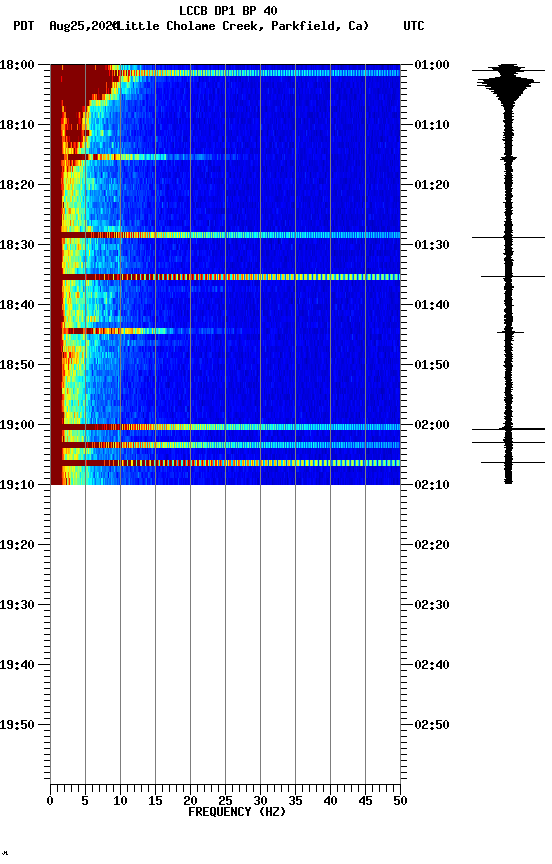
Task: Select the 'Little Cholame Creek, Parkfield, Ca)' text
Action: click(x=242, y=26)
